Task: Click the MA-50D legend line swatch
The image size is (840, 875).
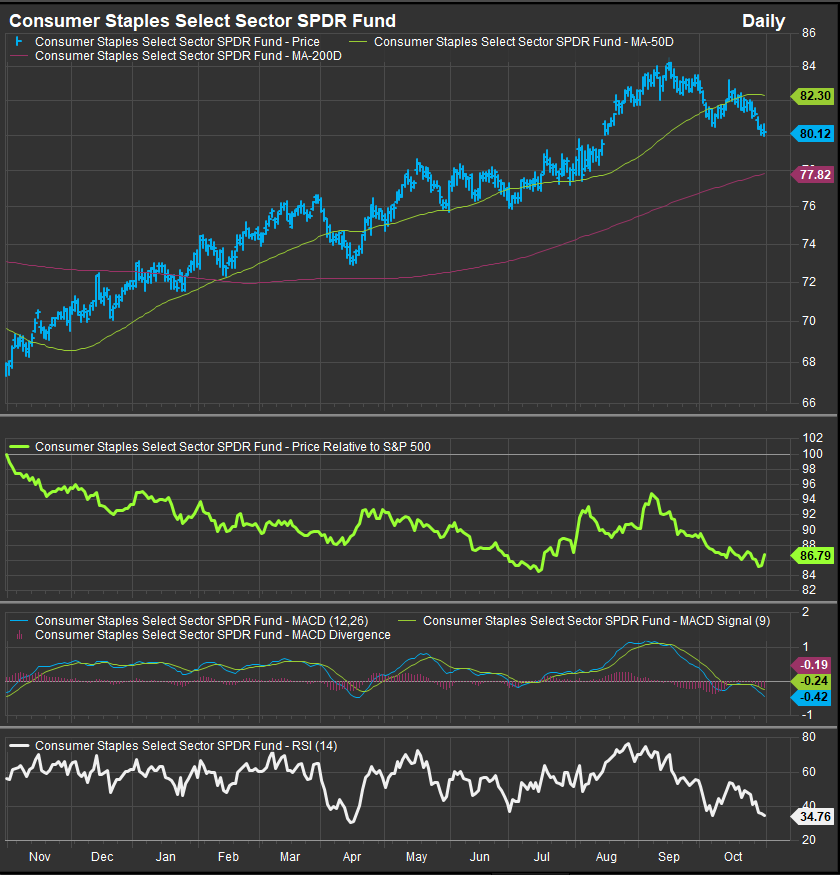Action: [x=358, y=42]
